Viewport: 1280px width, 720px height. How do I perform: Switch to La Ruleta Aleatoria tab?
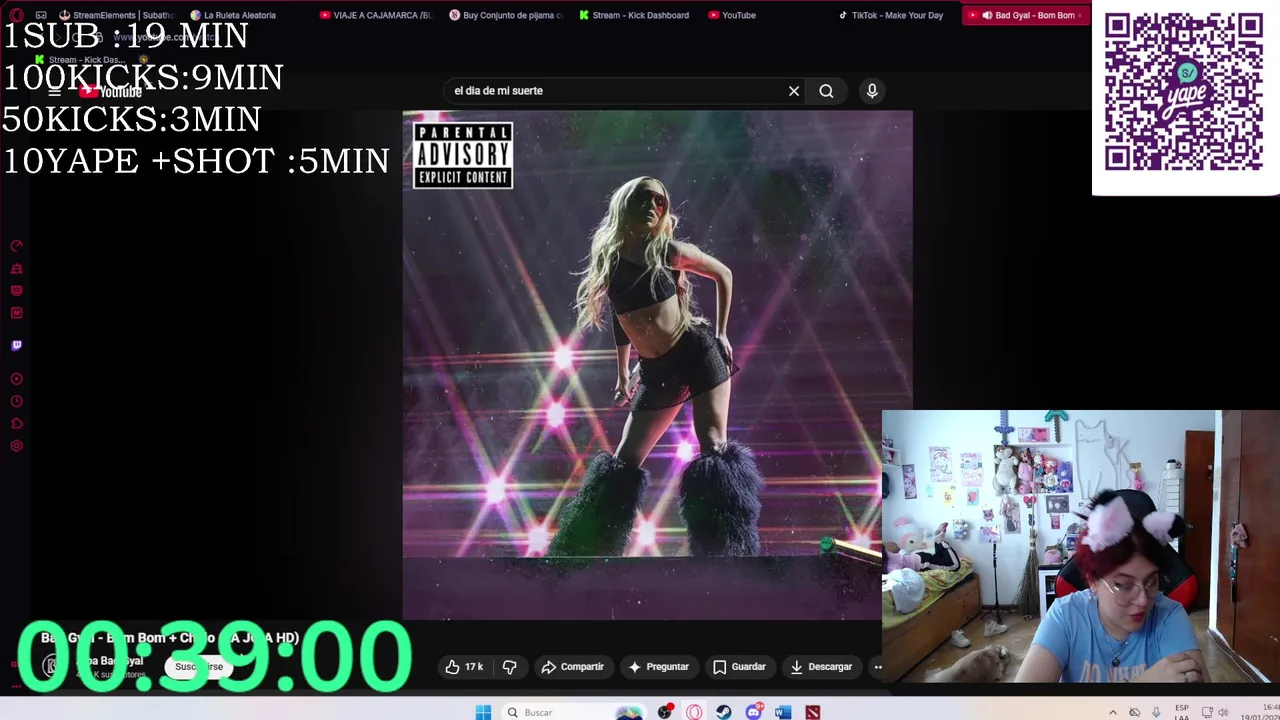[232, 15]
